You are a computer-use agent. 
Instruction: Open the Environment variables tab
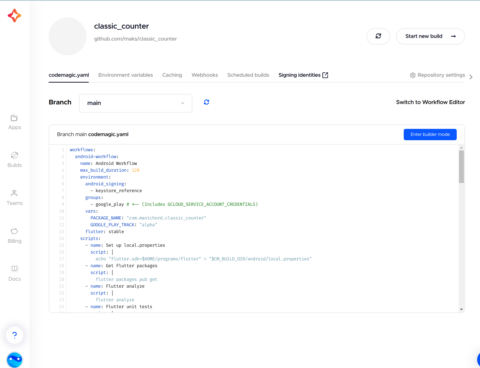coord(126,75)
